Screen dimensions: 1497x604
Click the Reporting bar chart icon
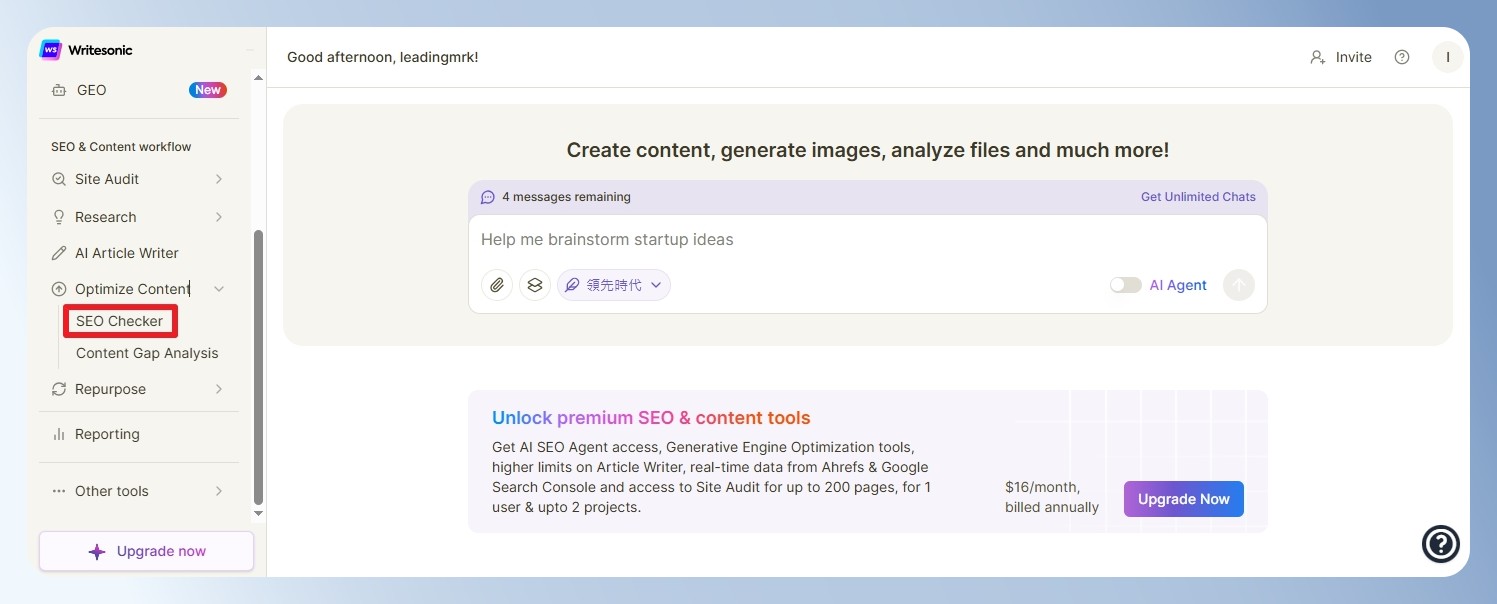point(59,434)
